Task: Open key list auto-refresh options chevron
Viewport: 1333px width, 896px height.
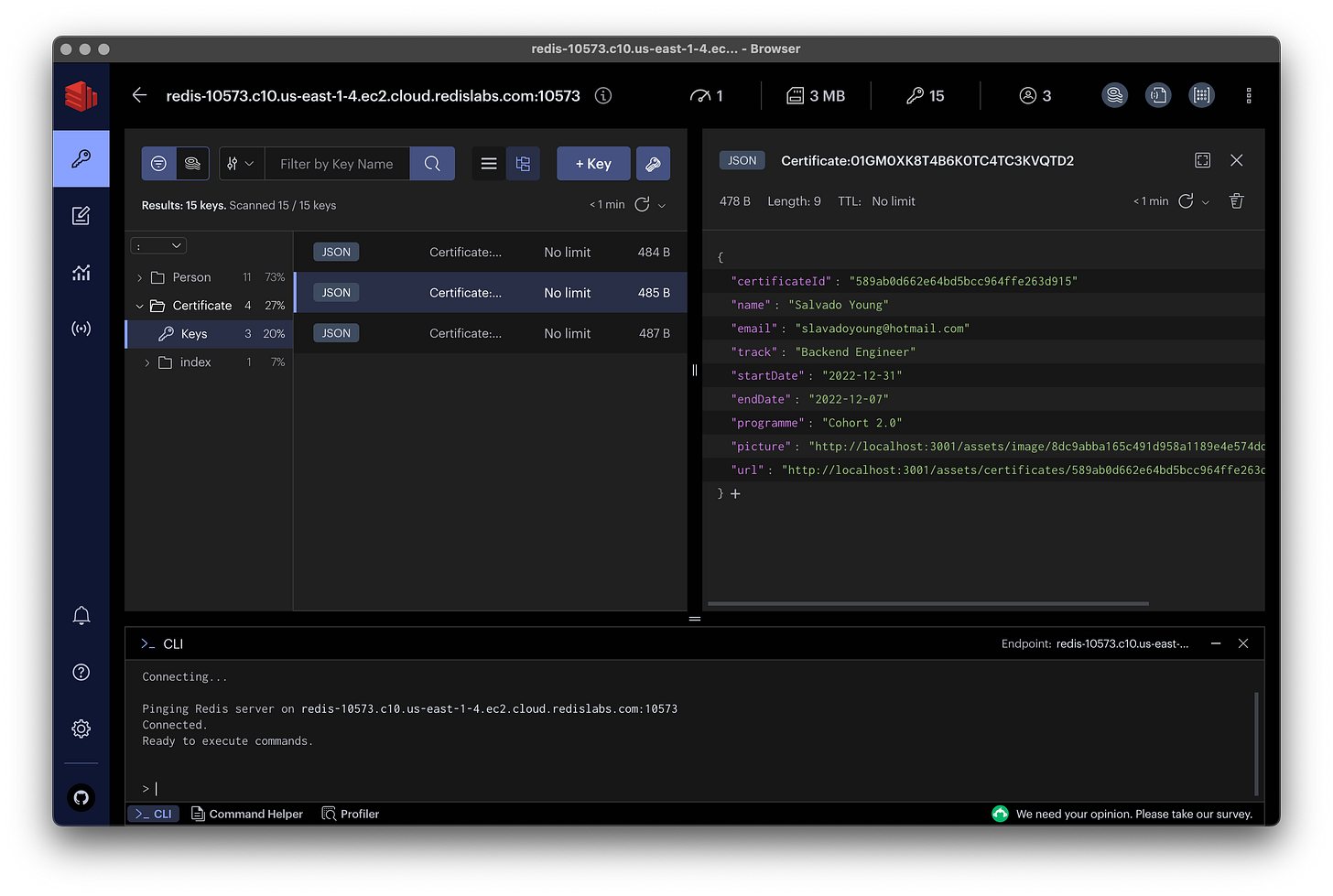Action: (662, 205)
